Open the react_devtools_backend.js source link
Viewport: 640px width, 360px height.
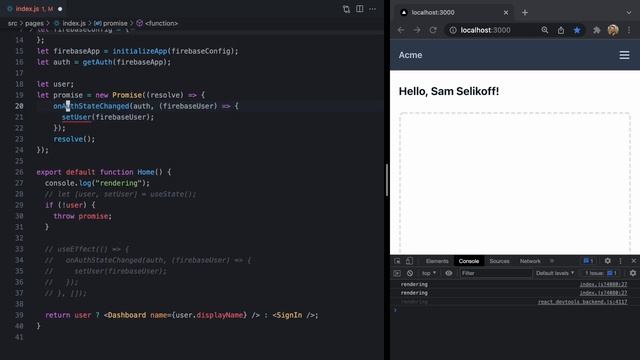(582, 302)
